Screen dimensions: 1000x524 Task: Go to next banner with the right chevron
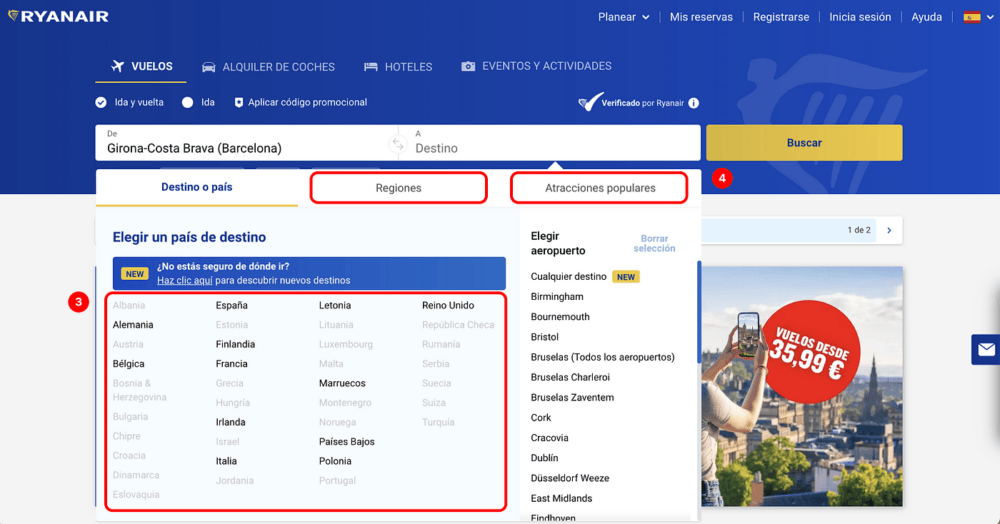(x=890, y=230)
